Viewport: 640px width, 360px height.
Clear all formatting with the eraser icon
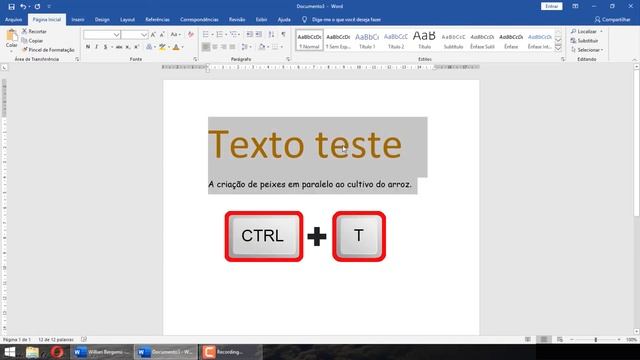click(x=191, y=35)
